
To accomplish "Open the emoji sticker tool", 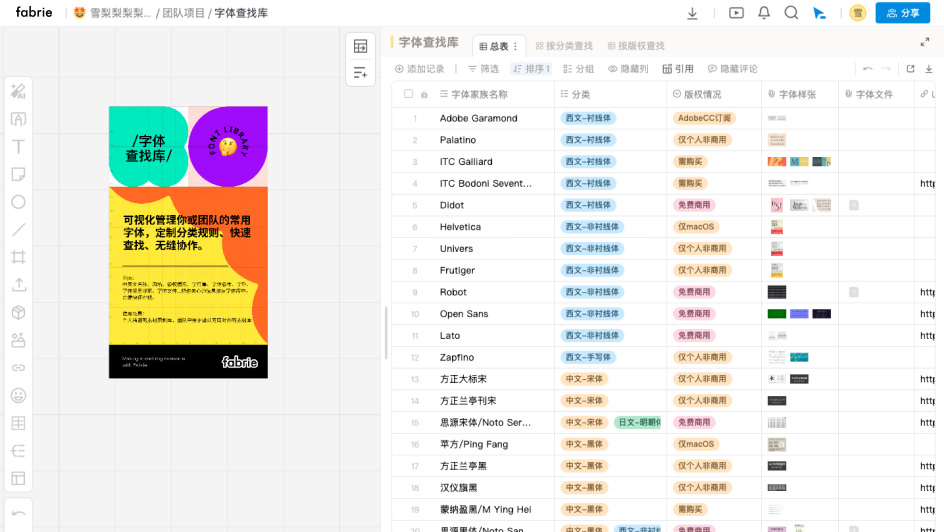I will (x=18, y=395).
